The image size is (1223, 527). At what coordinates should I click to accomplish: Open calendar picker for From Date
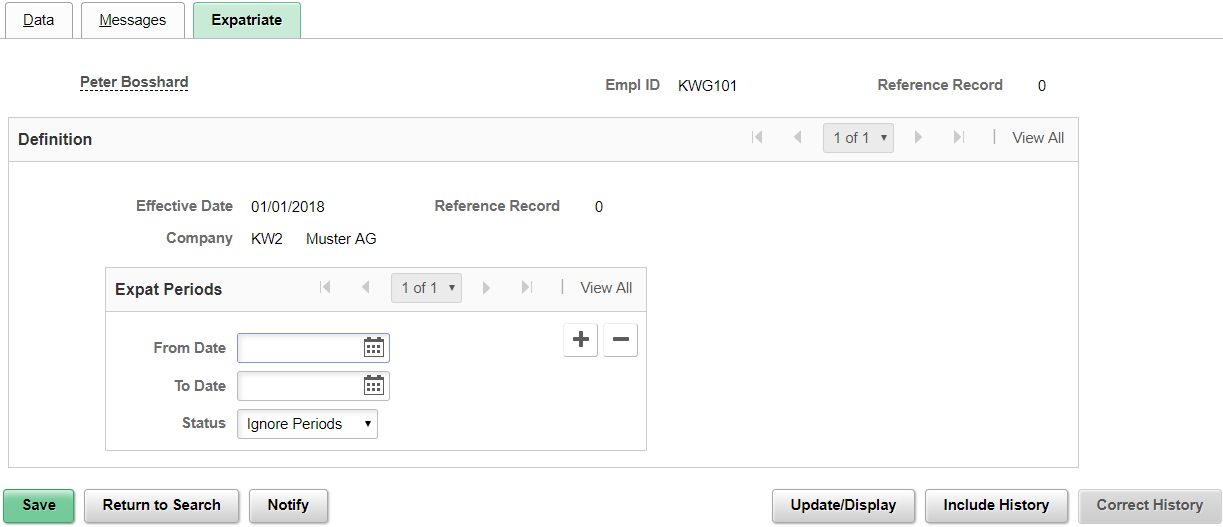coord(374,348)
